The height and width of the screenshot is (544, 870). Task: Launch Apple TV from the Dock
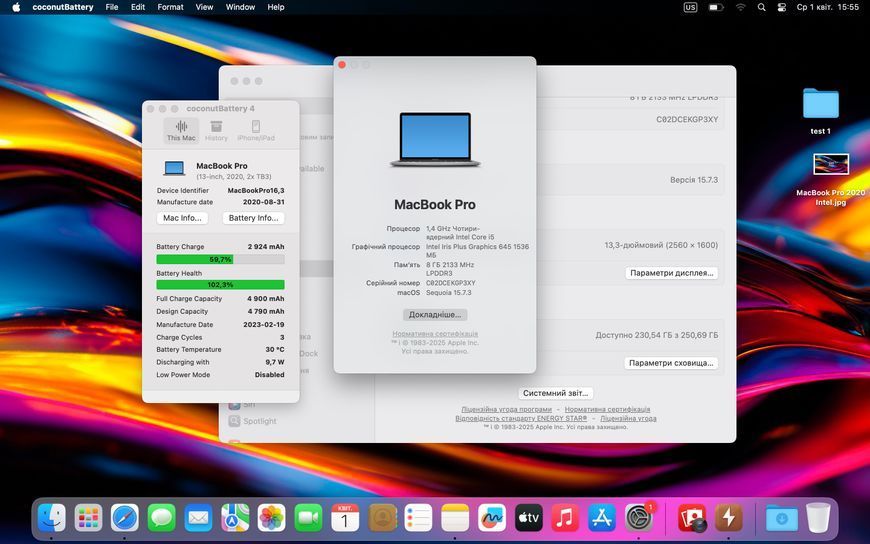(x=528, y=518)
